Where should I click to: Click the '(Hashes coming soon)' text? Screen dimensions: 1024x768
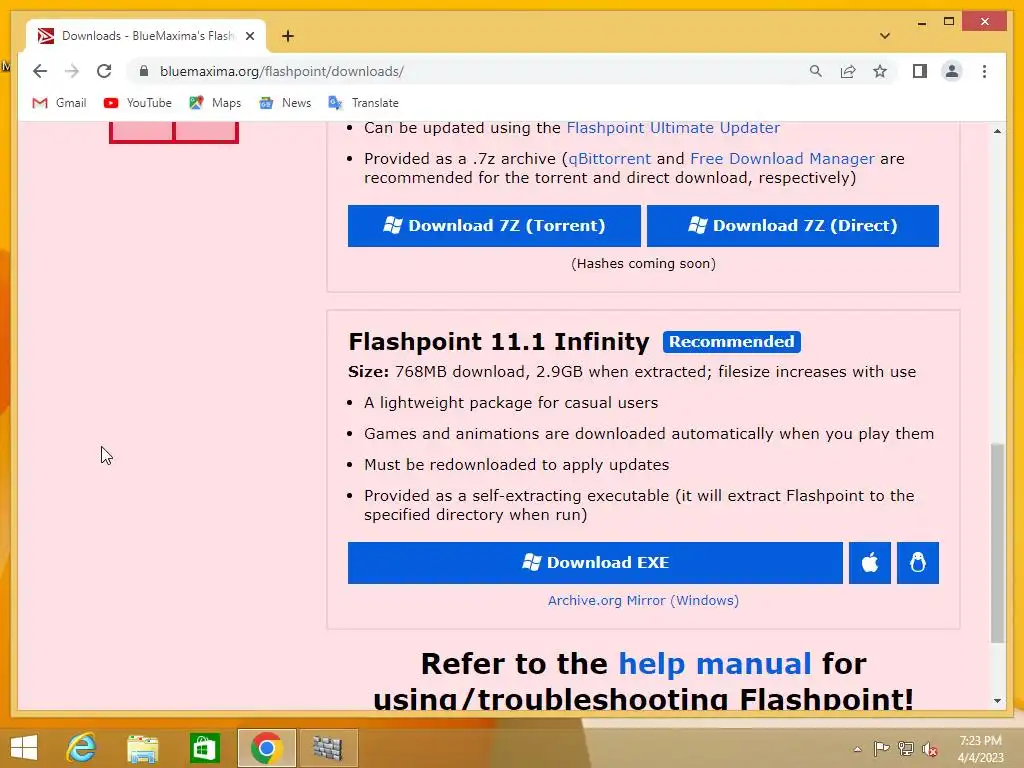click(643, 264)
